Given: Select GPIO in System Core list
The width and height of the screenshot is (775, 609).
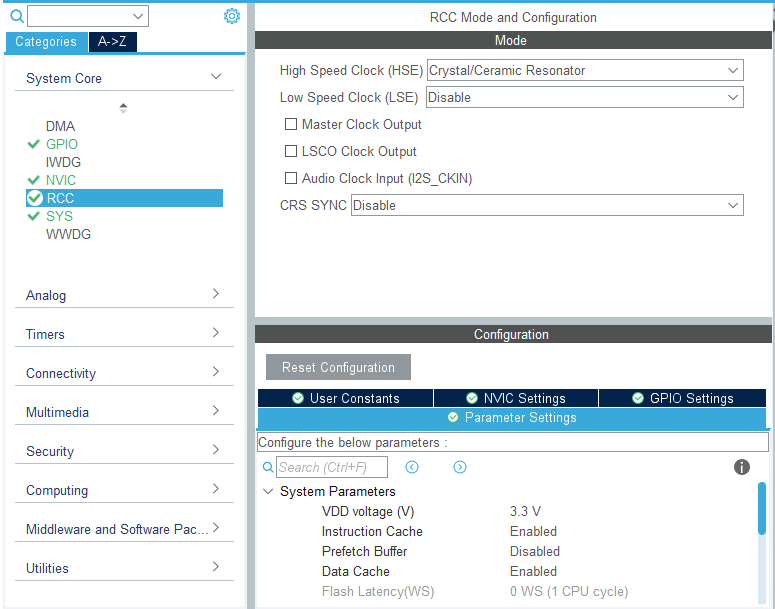Looking at the screenshot, I should point(62,144).
